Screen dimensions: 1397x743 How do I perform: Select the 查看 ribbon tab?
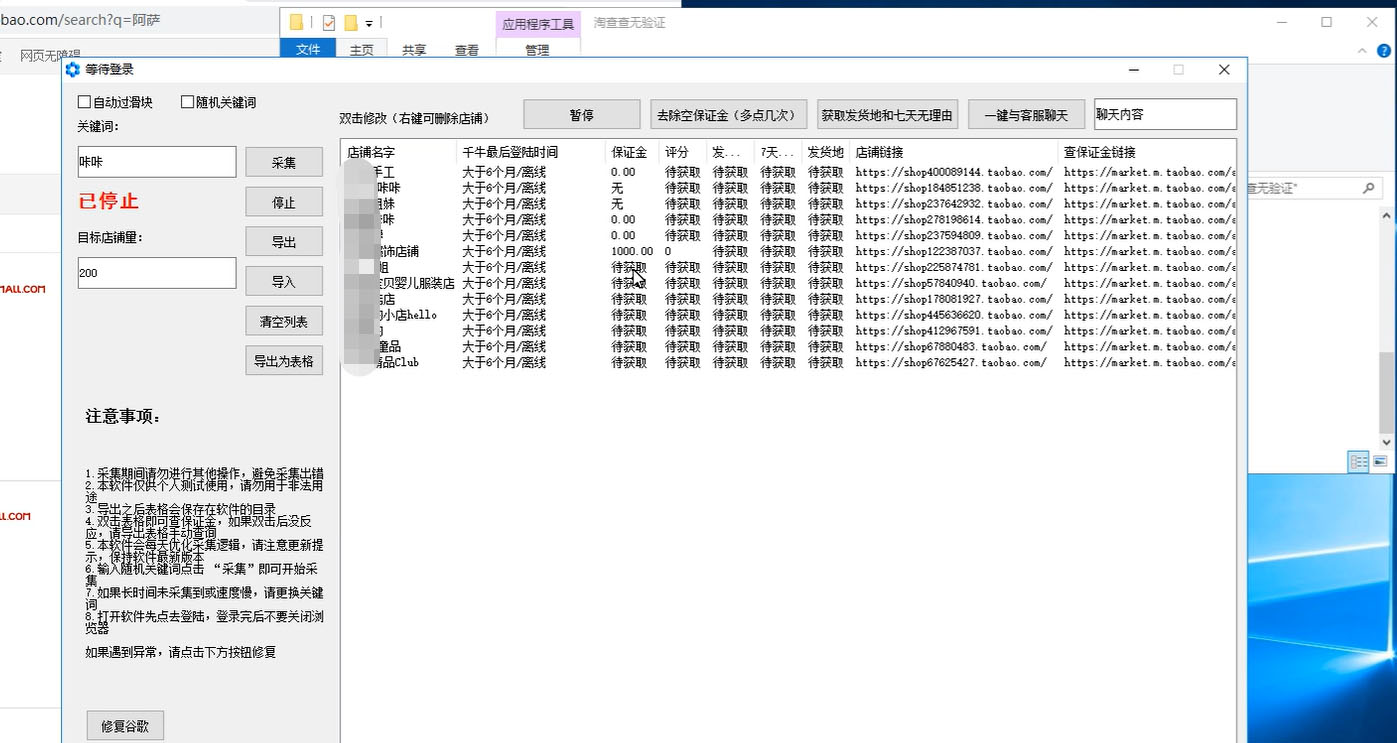[467, 50]
